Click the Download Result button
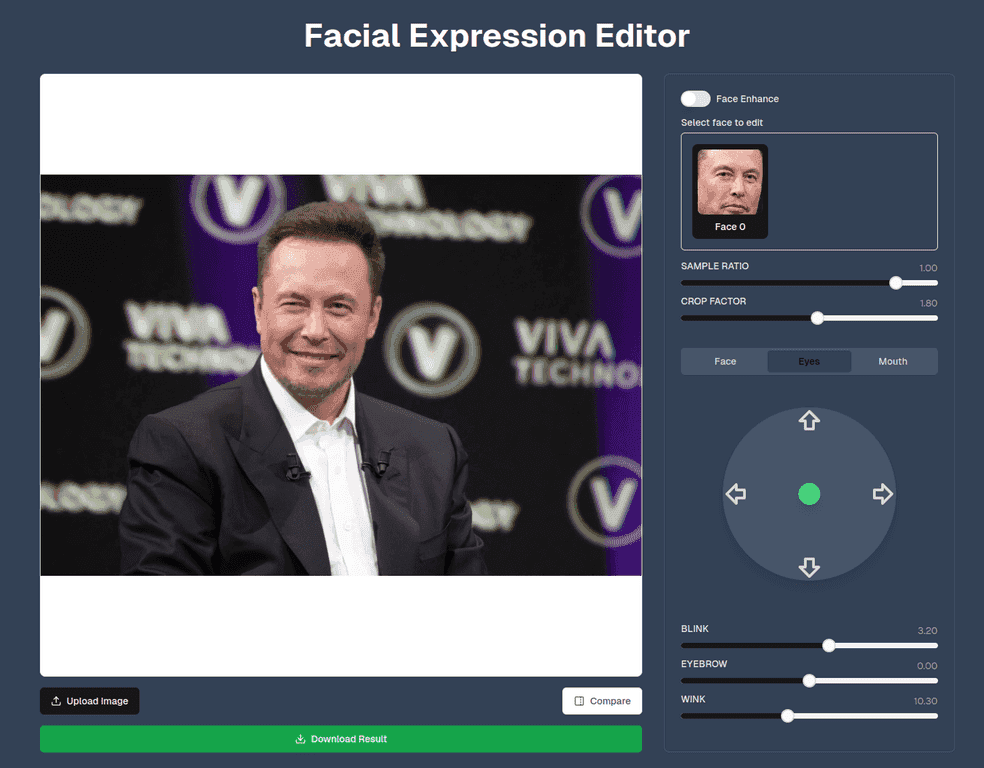984x768 pixels. pos(340,739)
